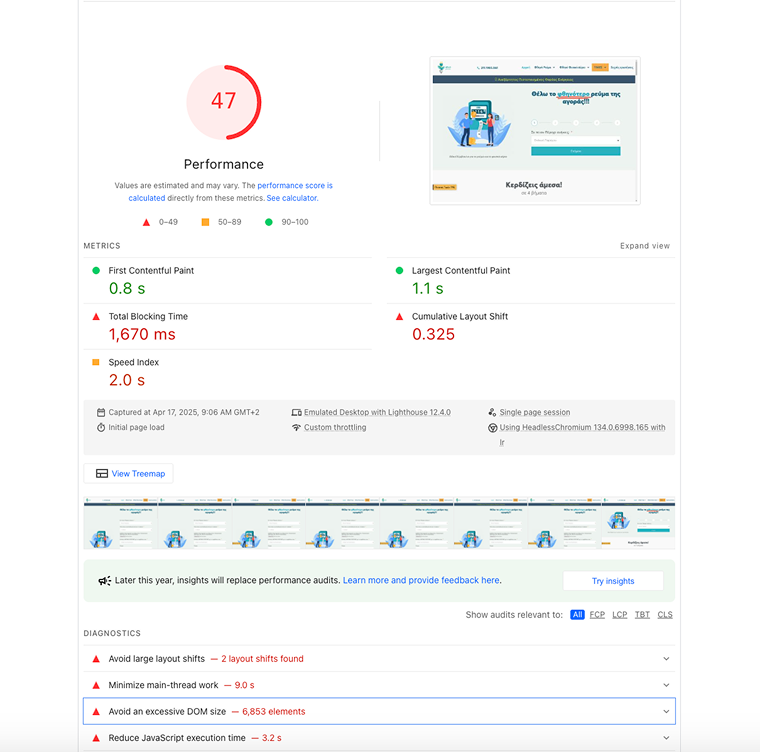Click the green circle icon beside Largest Contentful Paint

tap(399, 271)
